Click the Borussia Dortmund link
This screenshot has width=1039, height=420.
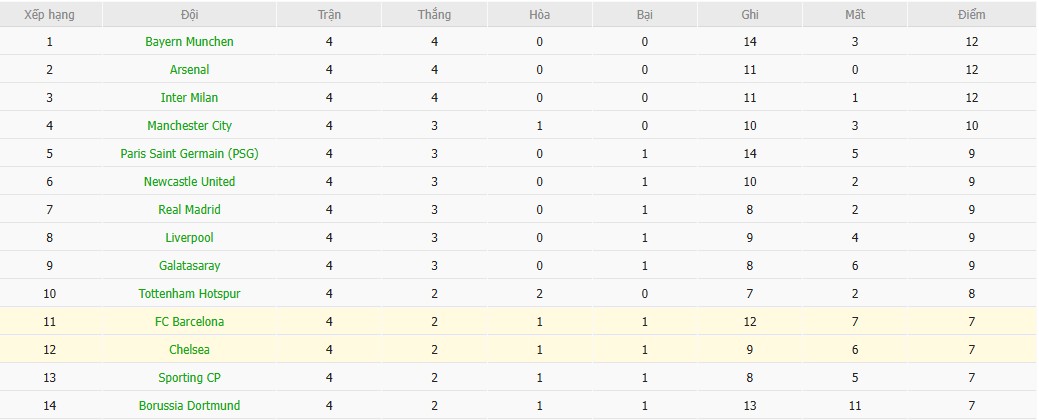[x=189, y=406]
